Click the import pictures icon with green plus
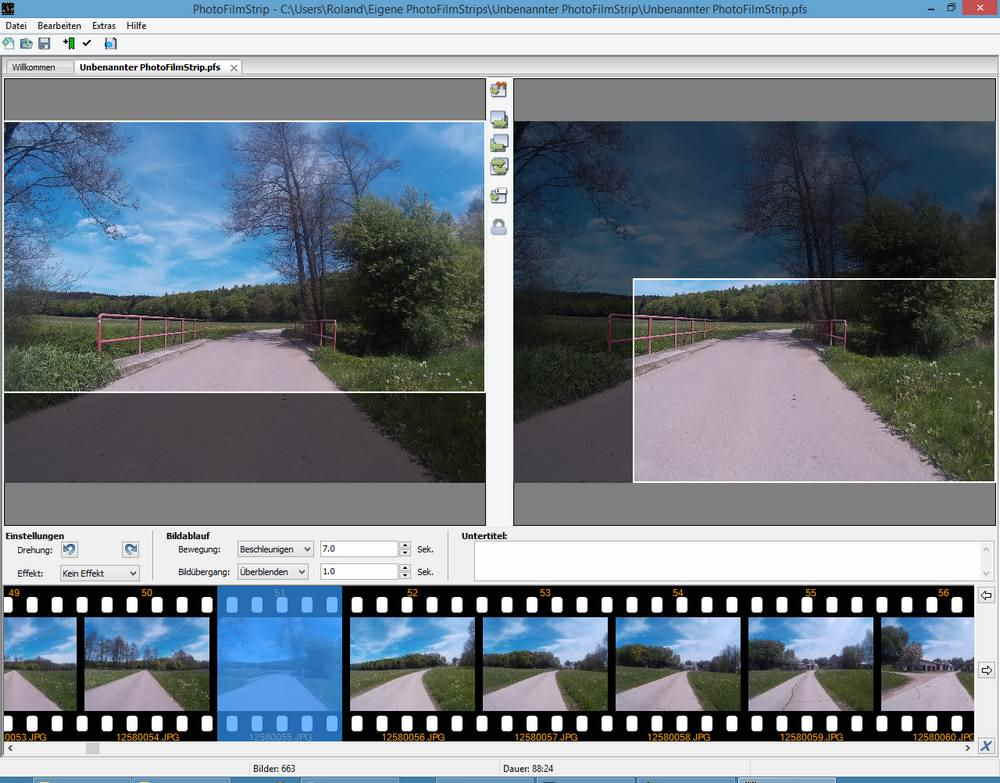 pos(68,43)
